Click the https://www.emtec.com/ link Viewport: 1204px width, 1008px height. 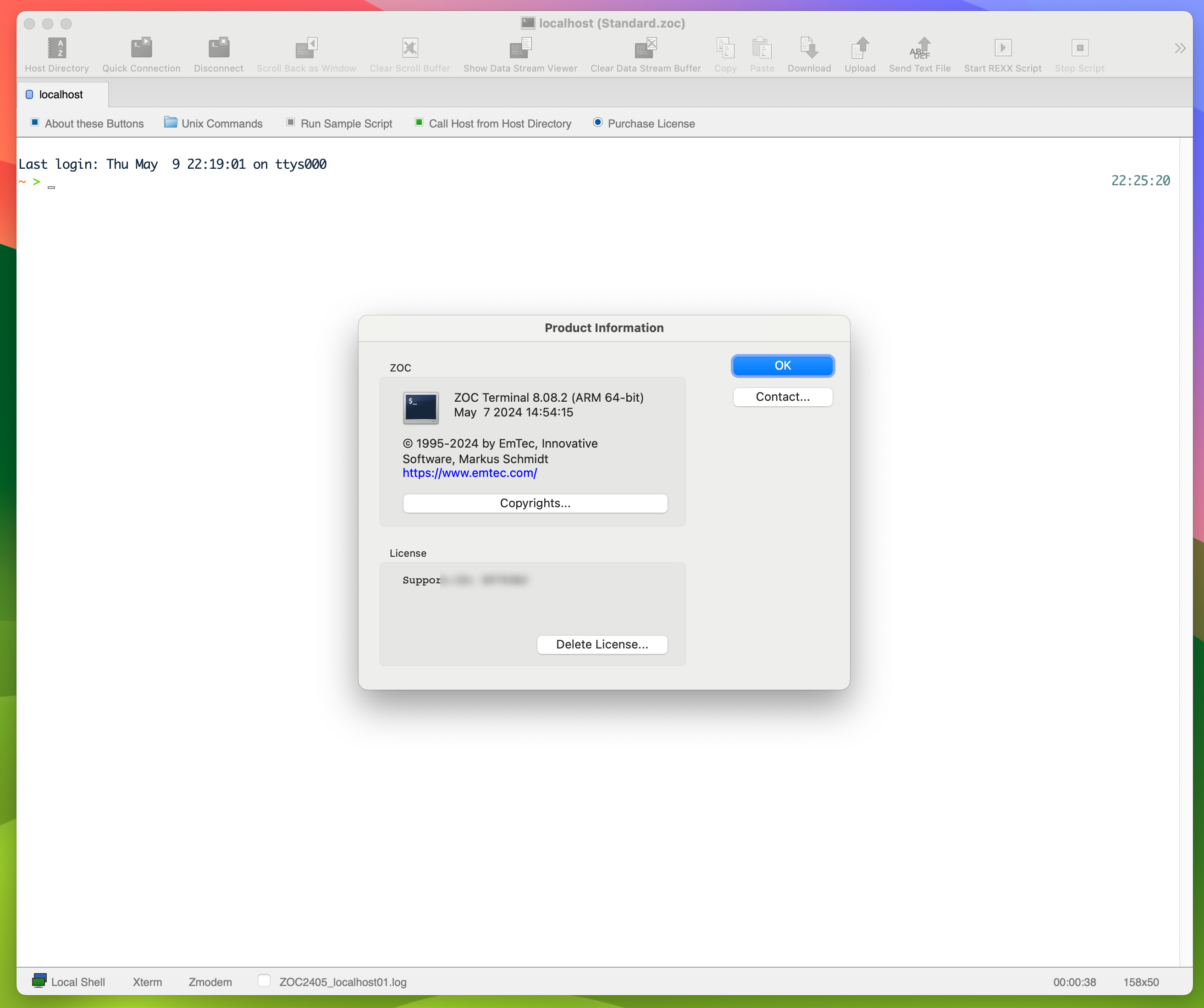469,472
